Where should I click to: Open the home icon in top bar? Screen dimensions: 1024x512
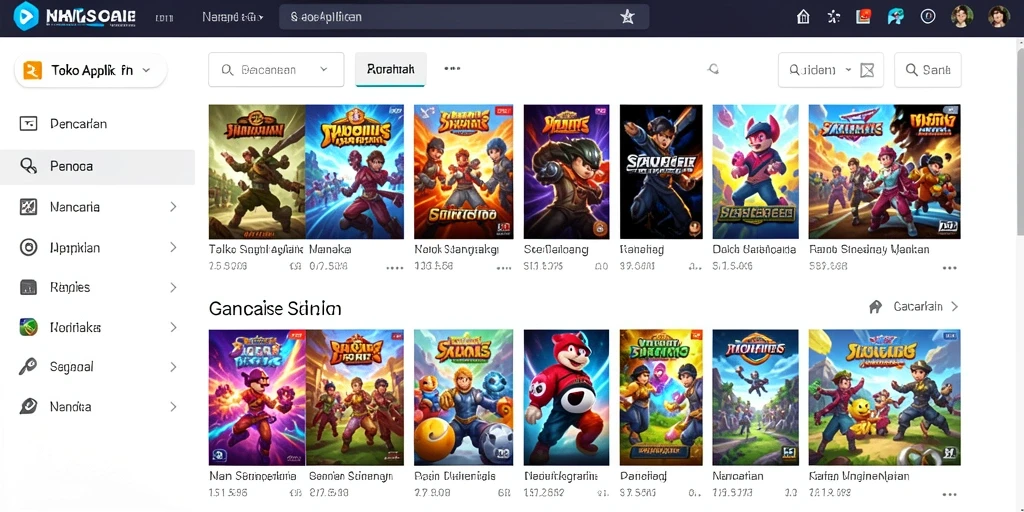click(803, 17)
